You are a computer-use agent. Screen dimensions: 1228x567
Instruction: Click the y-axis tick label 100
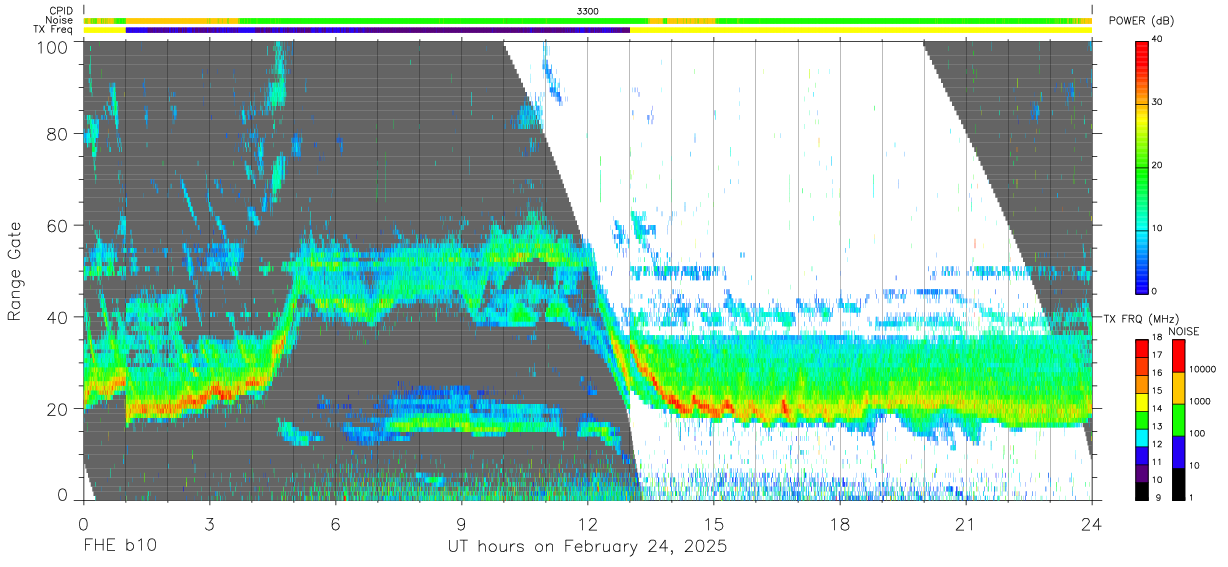click(x=52, y=47)
